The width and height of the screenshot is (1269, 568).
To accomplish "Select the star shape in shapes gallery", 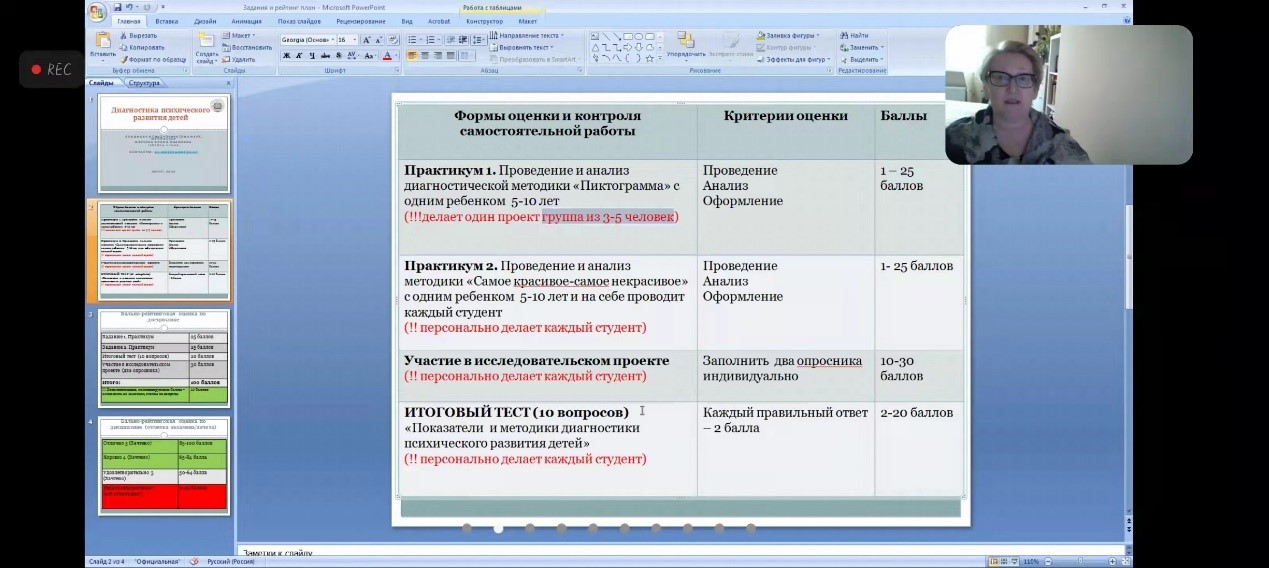I will [x=650, y=59].
